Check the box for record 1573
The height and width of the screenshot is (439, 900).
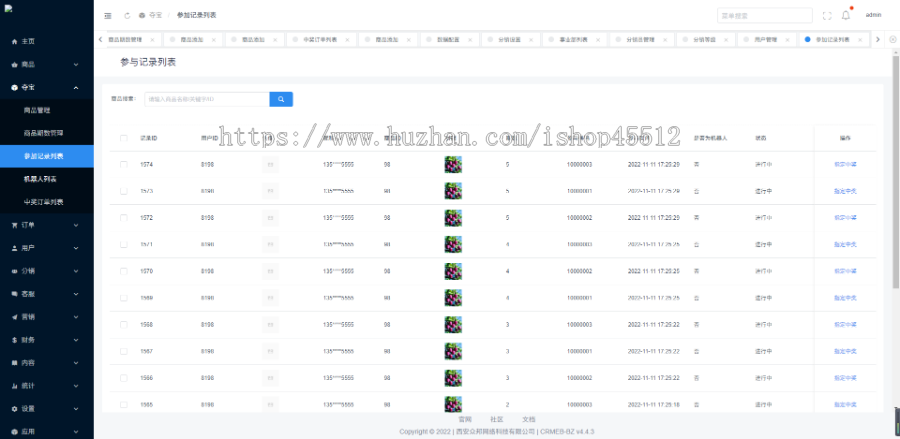123,191
